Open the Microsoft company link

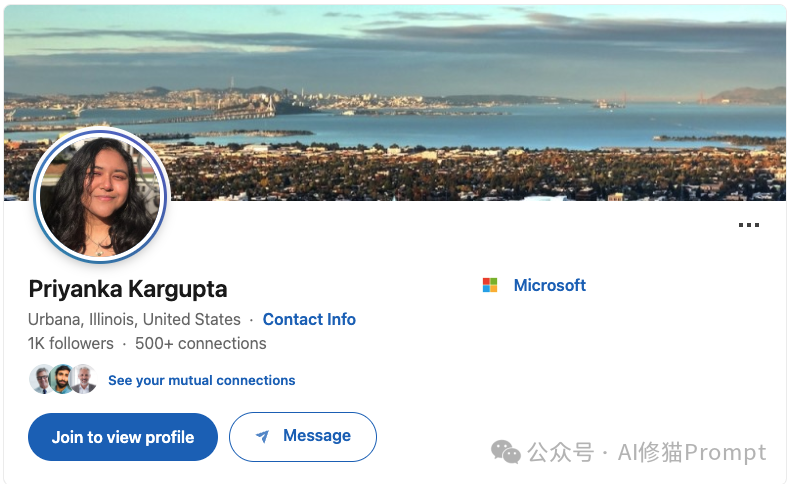[549, 285]
